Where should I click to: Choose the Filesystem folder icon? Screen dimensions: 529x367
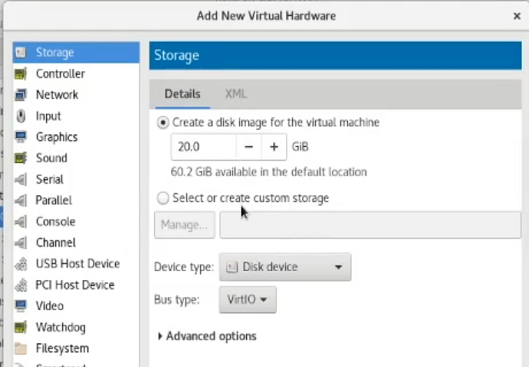point(21,348)
